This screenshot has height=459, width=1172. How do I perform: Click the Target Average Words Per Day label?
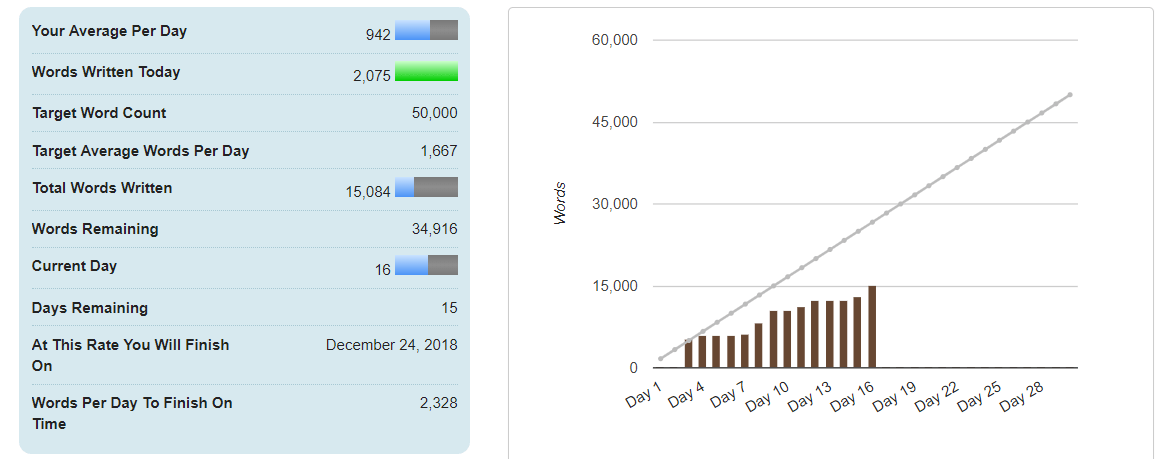tap(140, 151)
